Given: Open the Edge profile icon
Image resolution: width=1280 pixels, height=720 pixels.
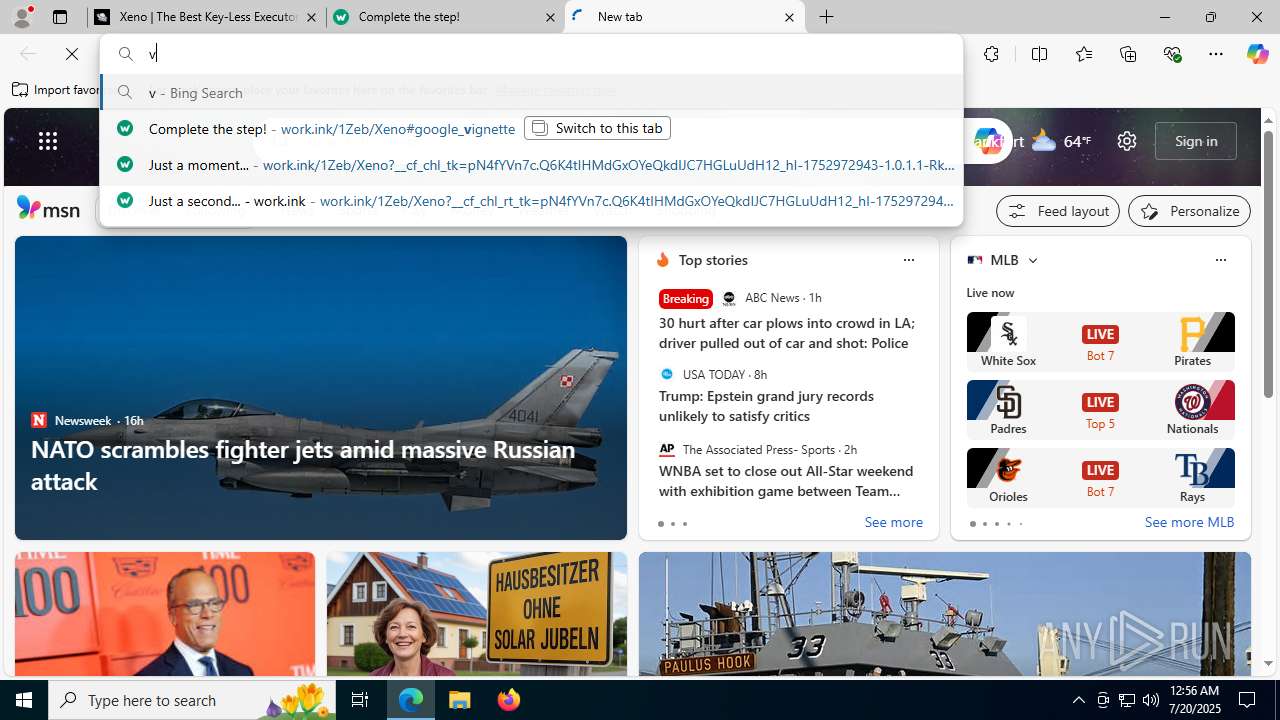Looking at the screenshot, I should [22, 17].
